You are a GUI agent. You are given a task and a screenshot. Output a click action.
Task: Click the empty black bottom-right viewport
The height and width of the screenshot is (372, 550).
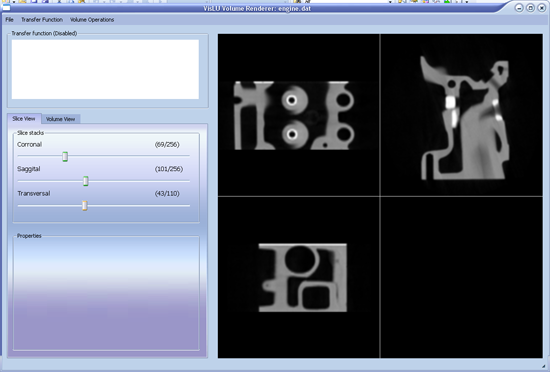(462, 277)
